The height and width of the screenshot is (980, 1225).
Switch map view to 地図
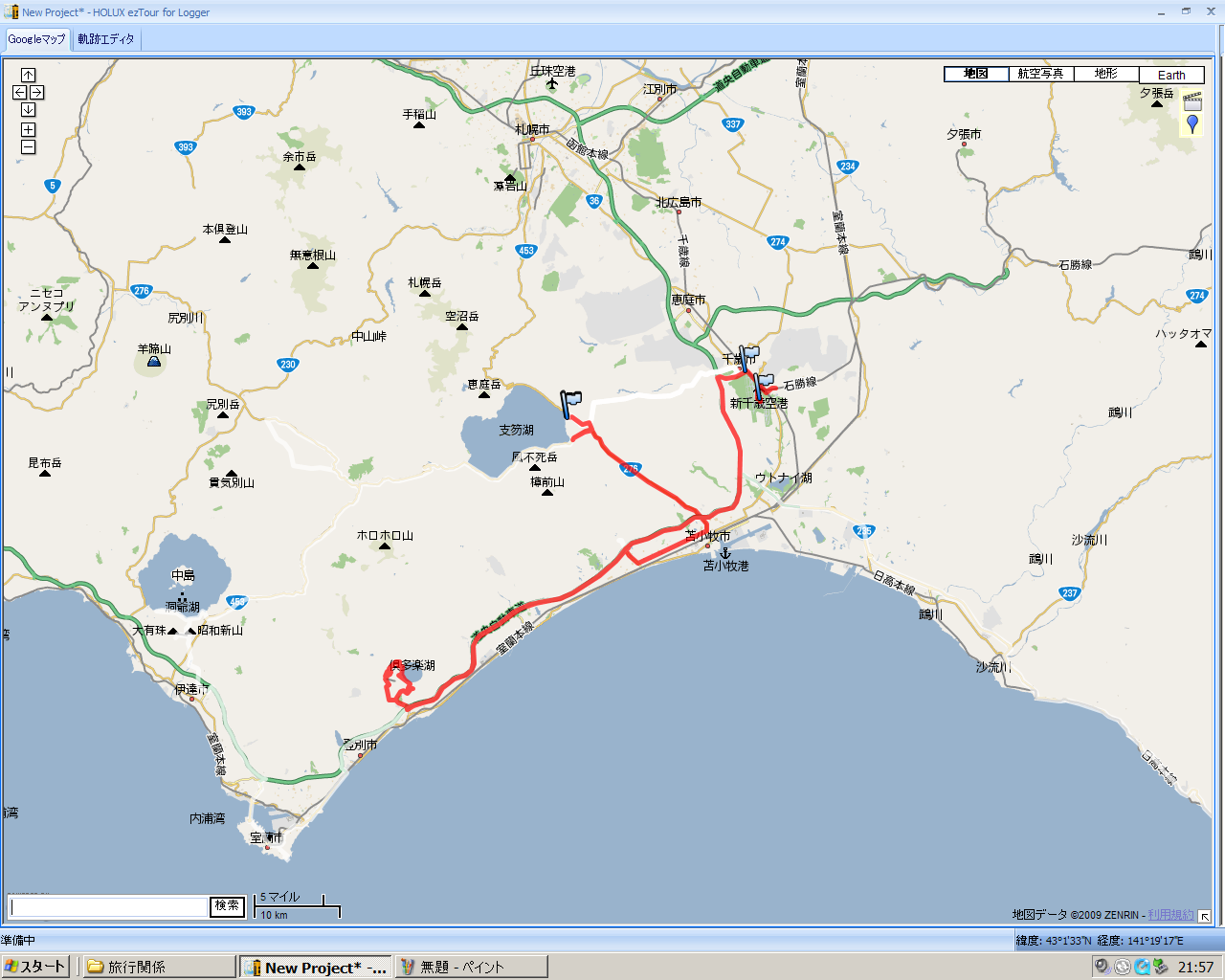pos(976,74)
